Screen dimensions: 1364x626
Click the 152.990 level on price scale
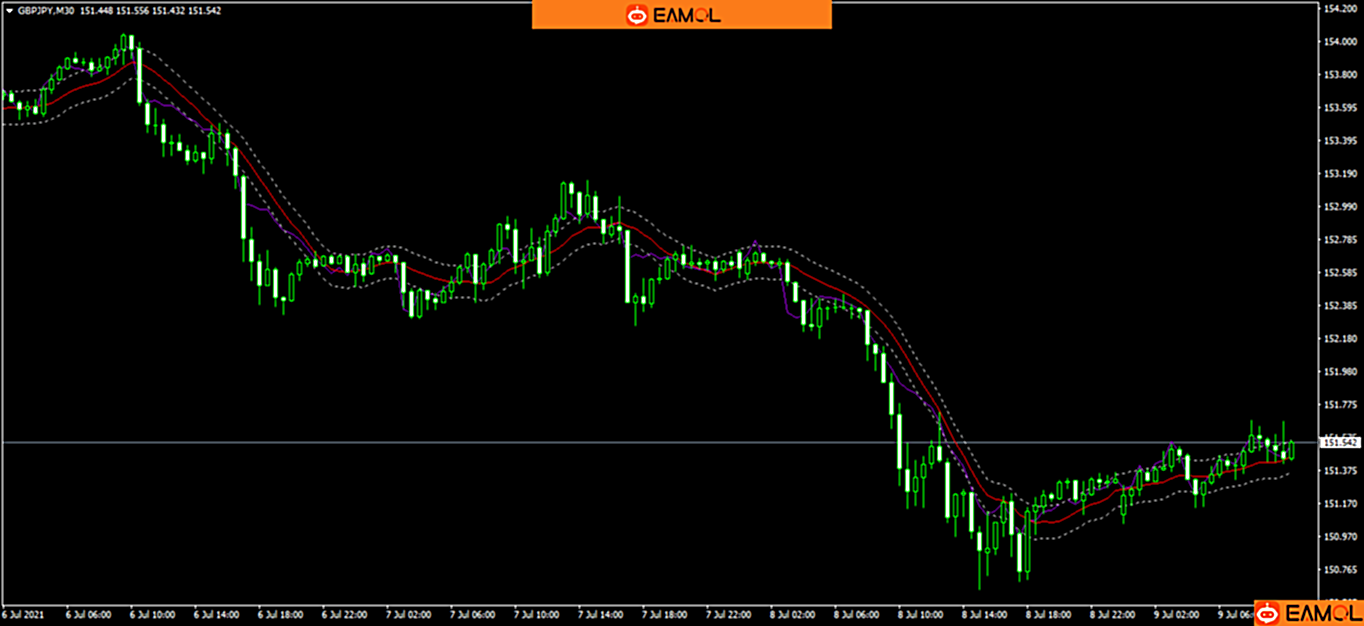click(x=1337, y=207)
